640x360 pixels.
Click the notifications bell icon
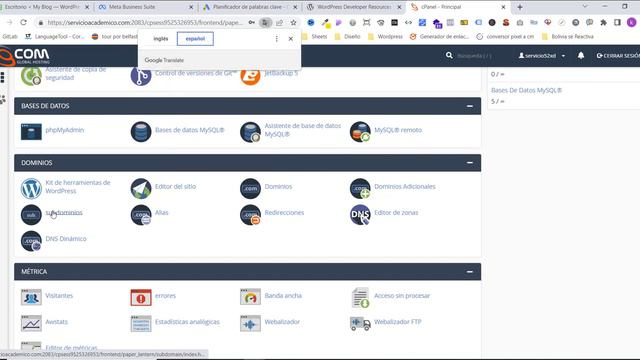pyautogui.click(x=581, y=55)
